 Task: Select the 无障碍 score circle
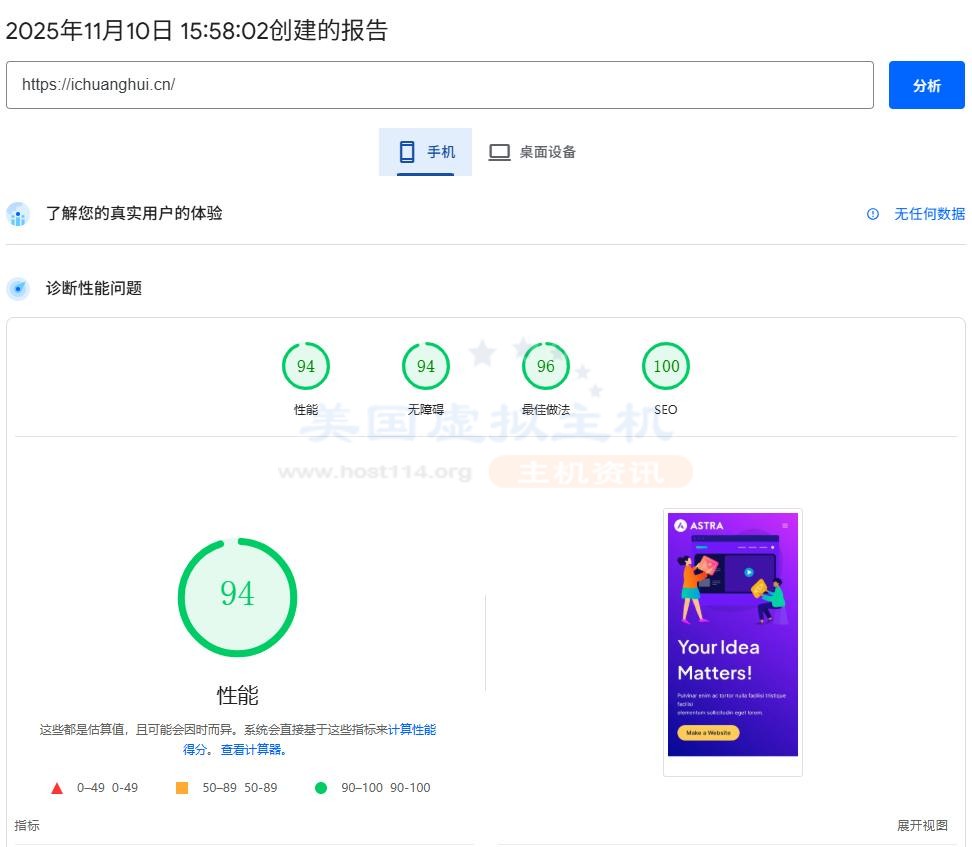[x=425, y=365]
